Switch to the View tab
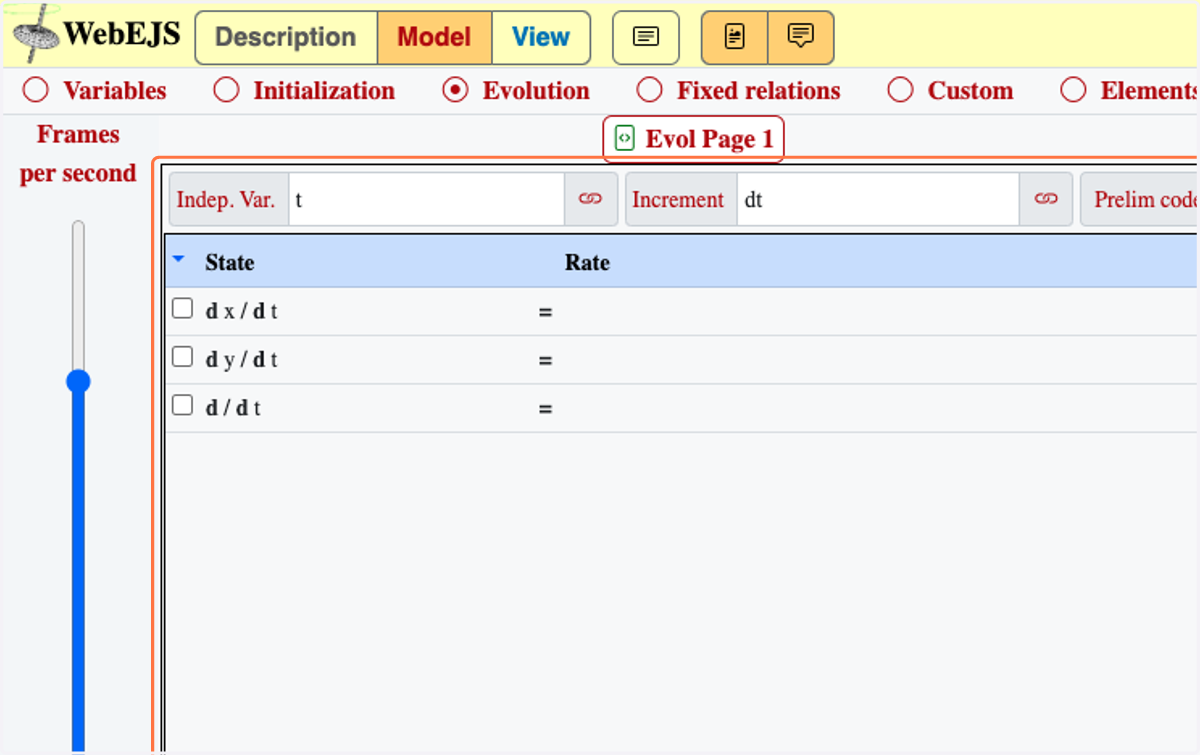Viewport: 1200px width, 755px height. (x=541, y=37)
